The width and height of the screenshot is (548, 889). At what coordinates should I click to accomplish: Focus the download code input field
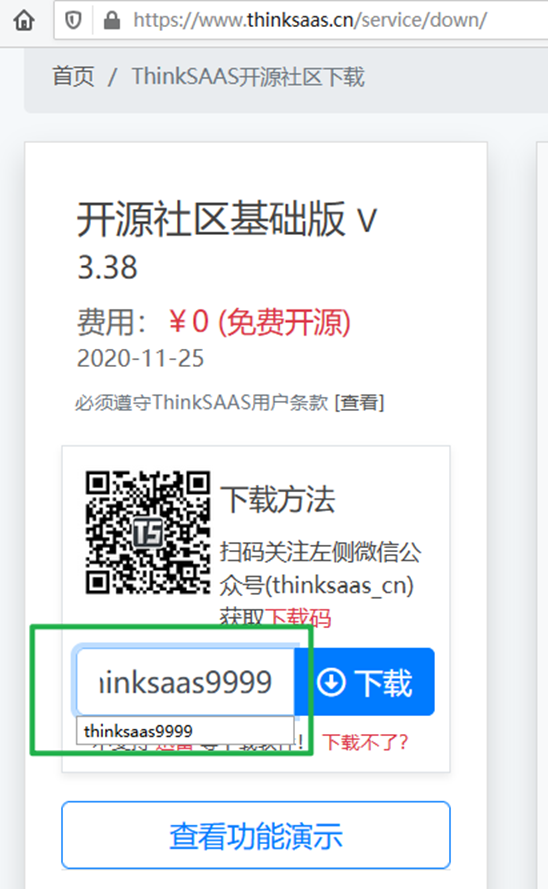tap(185, 681)
